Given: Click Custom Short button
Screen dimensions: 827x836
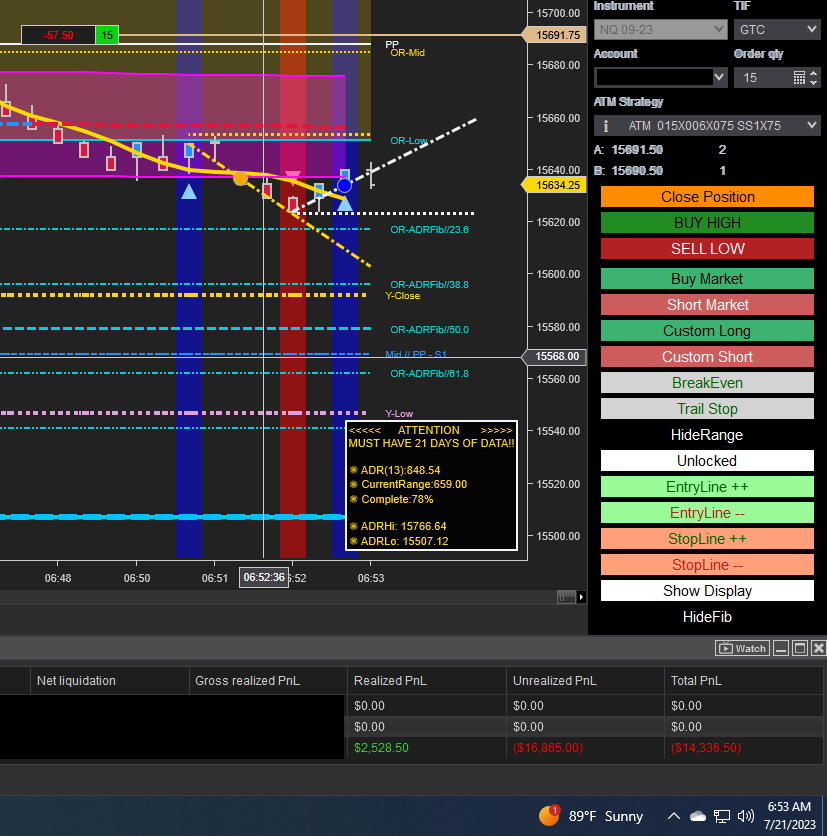Looking at the screenshot, I should pos(707,357).
